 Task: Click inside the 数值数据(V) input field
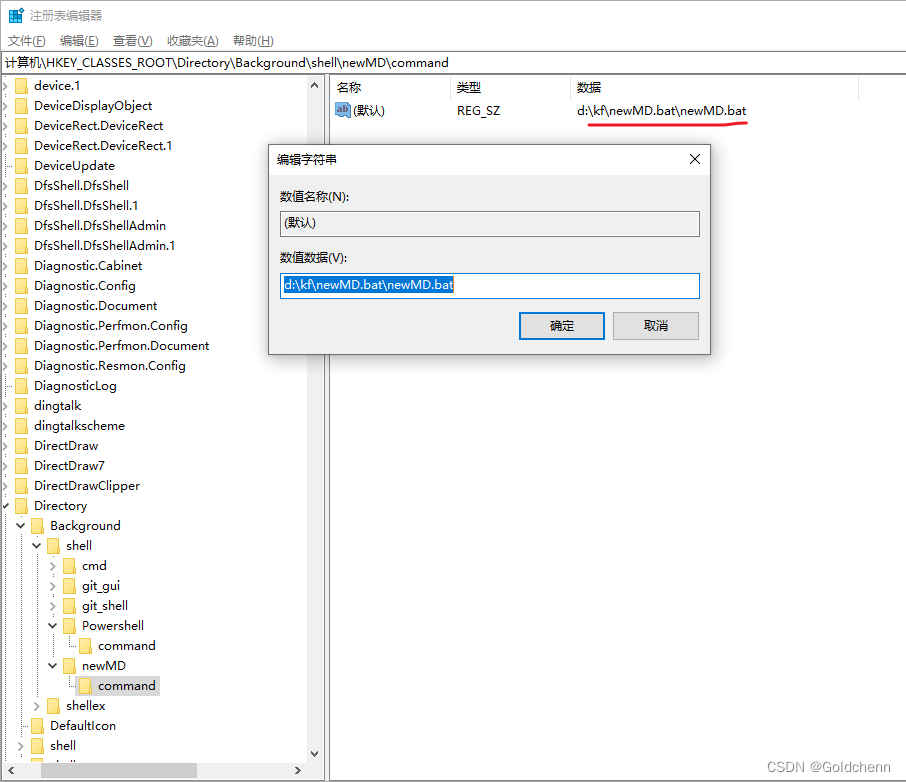489,286
